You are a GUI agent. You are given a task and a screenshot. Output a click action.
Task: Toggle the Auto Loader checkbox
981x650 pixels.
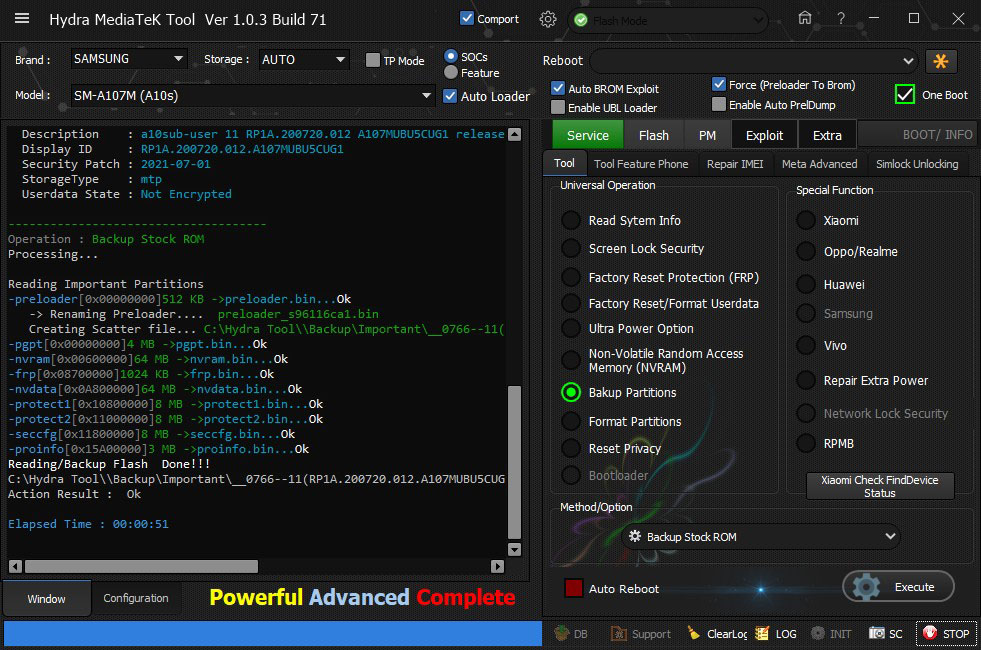tap(450, 96)
